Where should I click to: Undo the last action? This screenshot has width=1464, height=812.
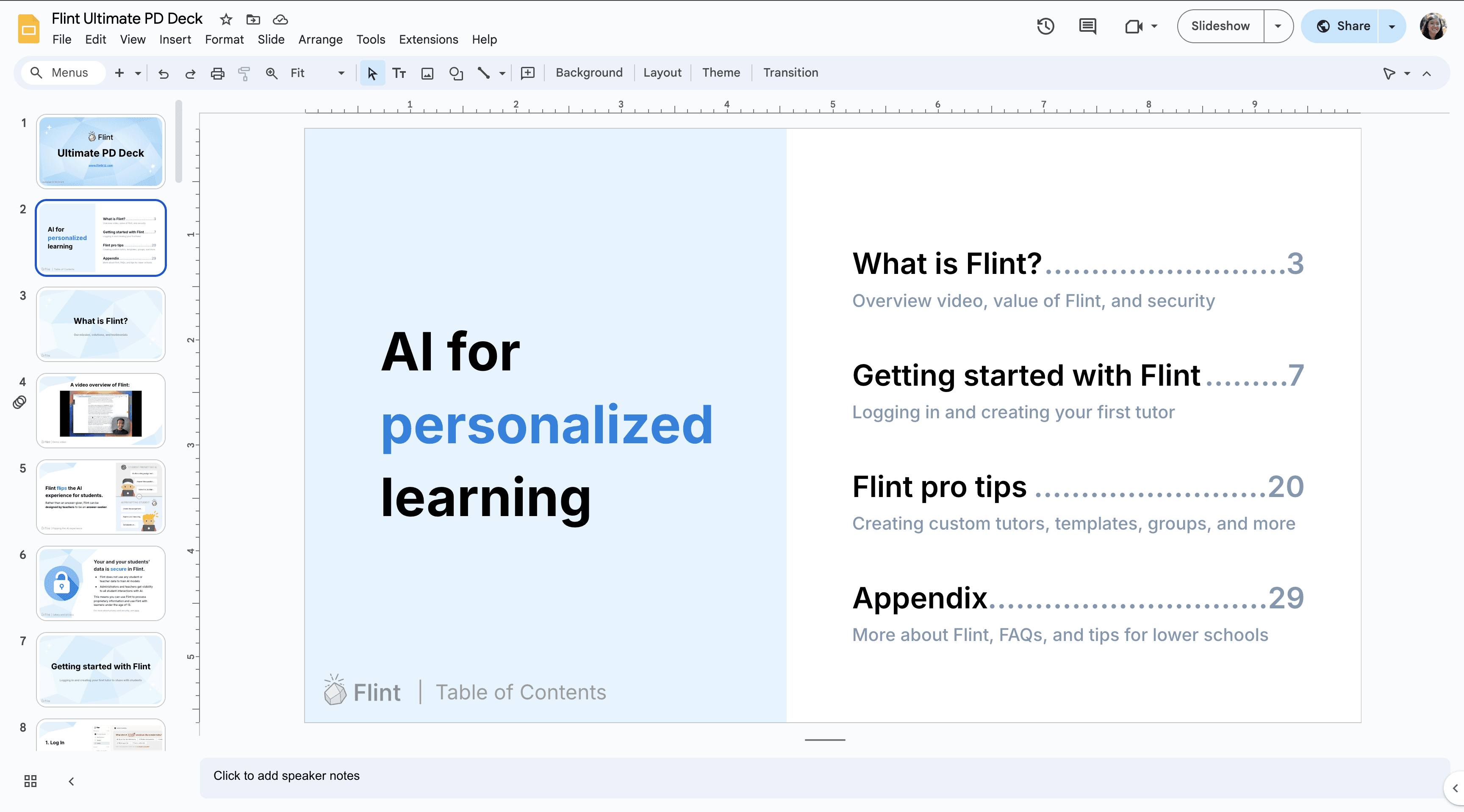[164, 73]
